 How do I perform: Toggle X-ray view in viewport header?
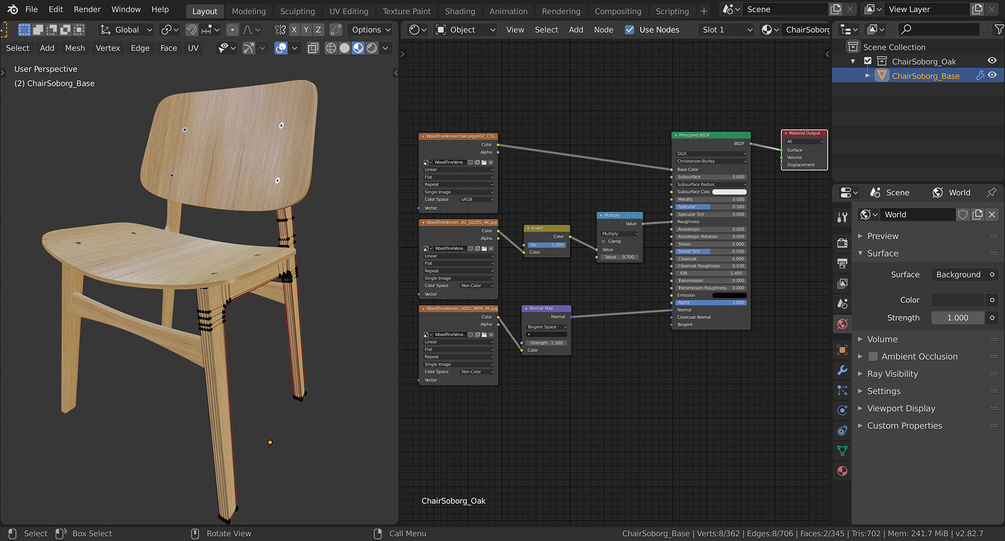point(313,48)
